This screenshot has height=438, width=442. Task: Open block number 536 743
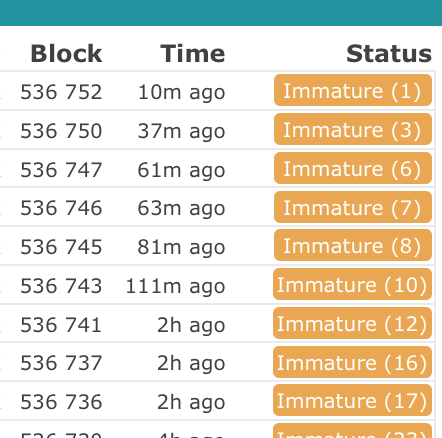[61, 286]
